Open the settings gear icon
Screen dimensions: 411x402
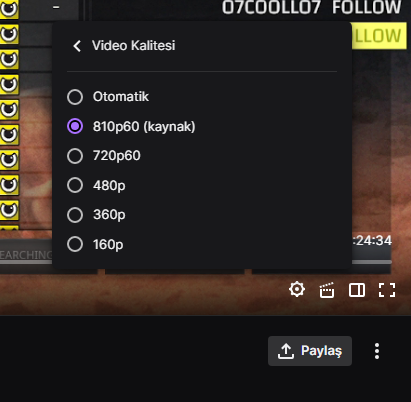point(297,289)
